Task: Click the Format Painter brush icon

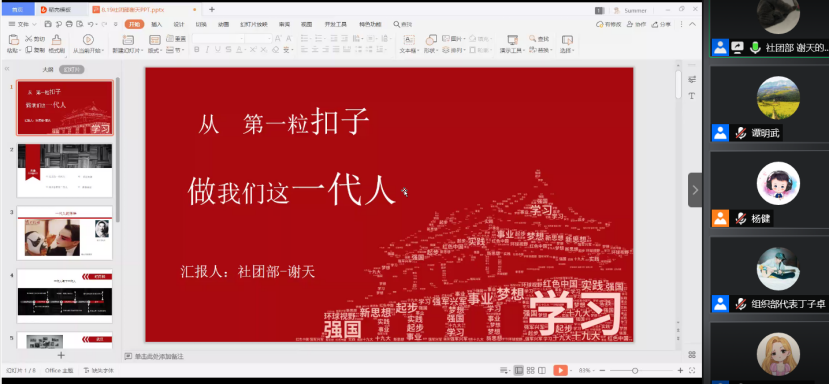Action: [x=57, y=40]
